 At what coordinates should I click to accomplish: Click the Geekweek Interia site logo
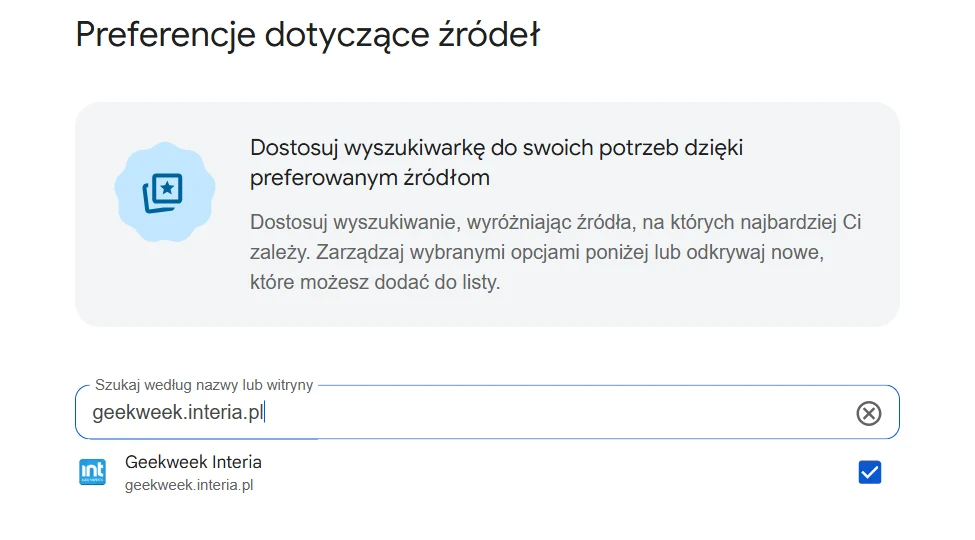[x=93, y=472]
